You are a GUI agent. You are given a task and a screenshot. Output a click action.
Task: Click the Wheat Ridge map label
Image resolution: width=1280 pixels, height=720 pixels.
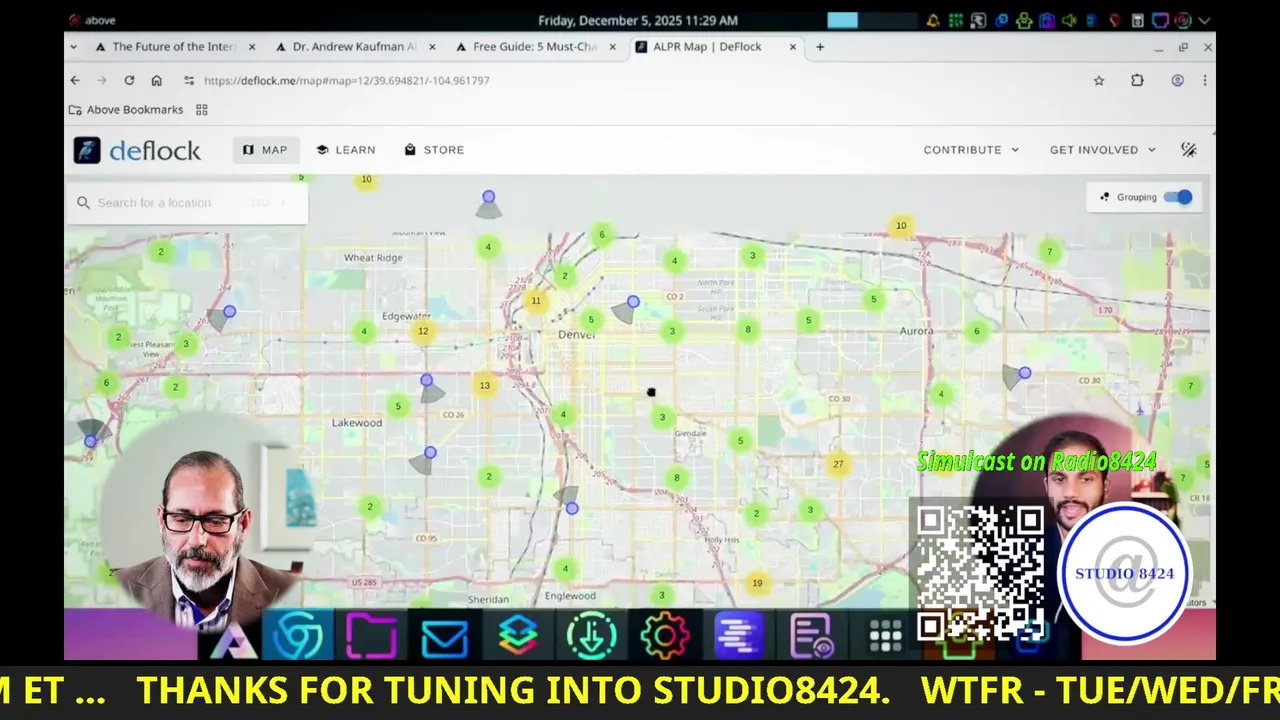click(x=373, y=258)
